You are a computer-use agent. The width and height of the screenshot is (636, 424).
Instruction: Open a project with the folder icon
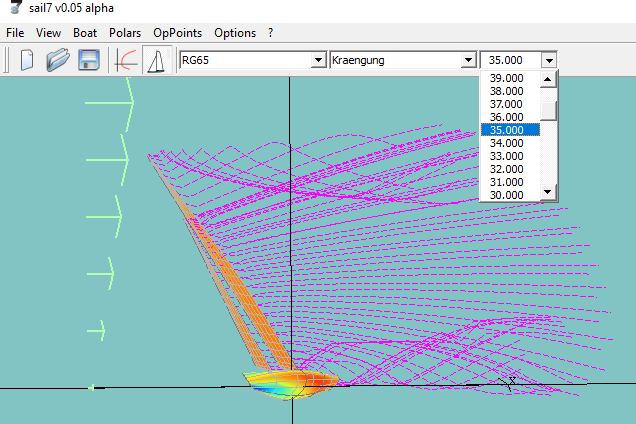[58, 60]
